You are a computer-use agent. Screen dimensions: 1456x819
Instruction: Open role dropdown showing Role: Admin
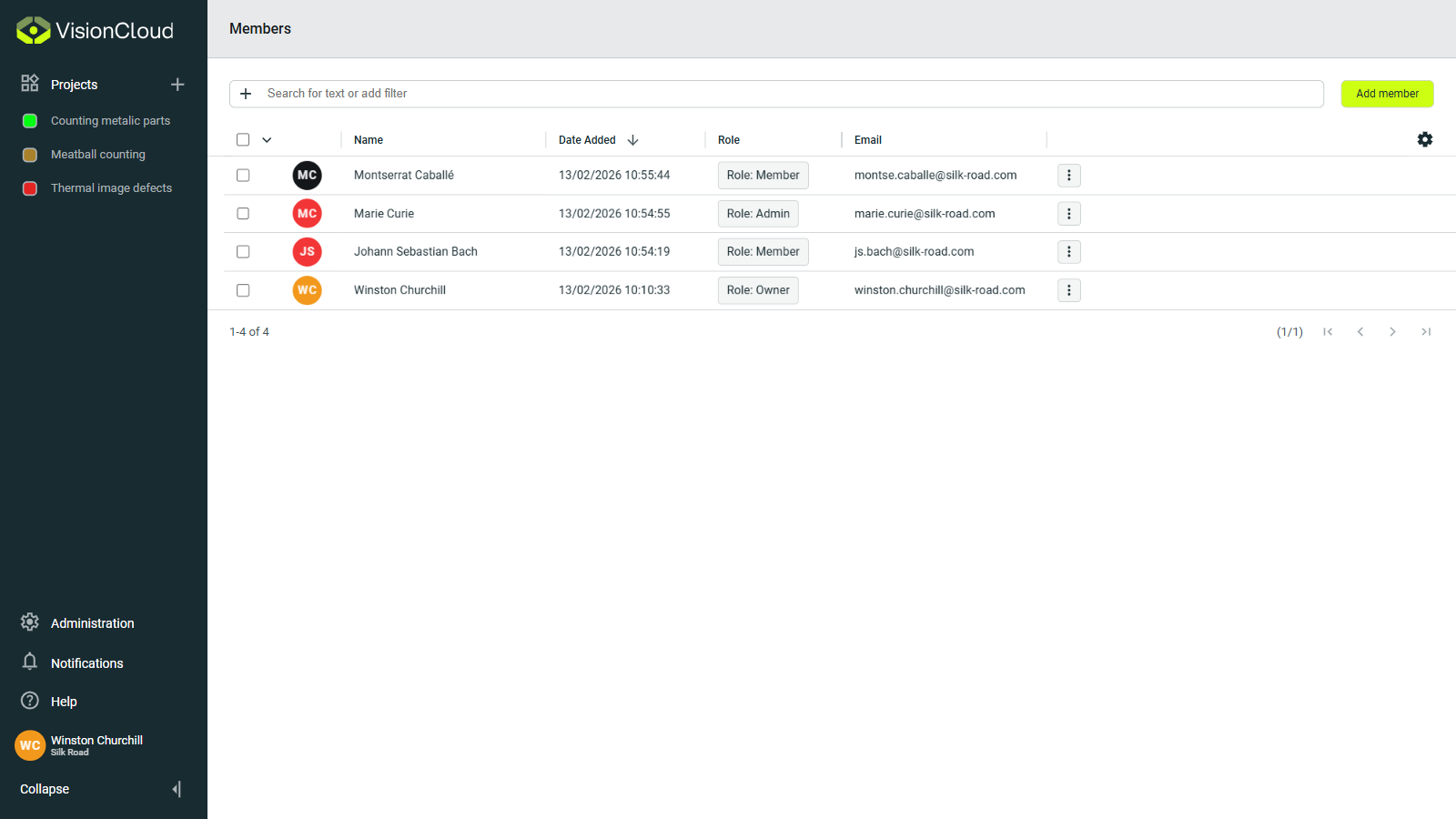[x=757, y=213]
